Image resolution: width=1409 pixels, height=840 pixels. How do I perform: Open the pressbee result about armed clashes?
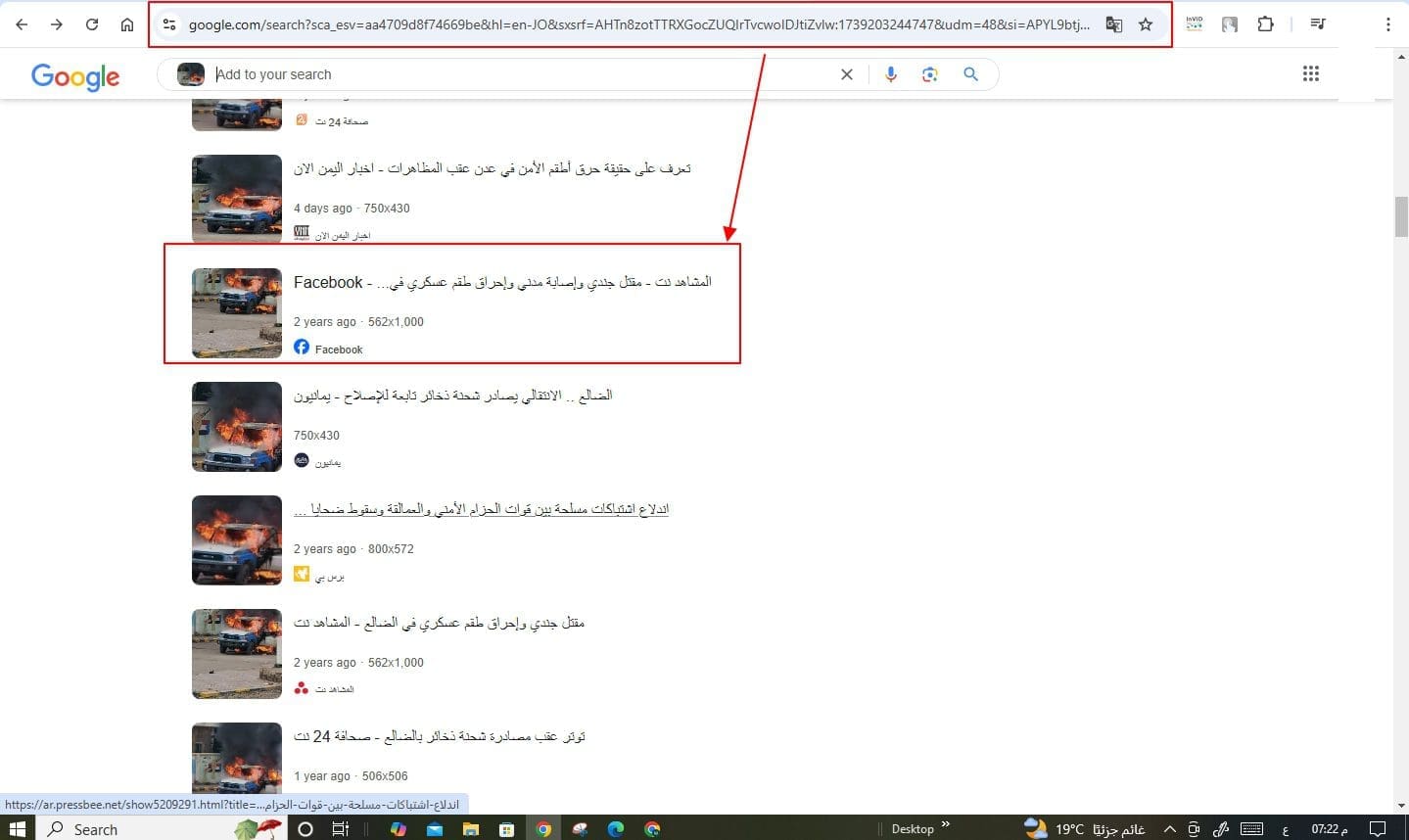481,510
